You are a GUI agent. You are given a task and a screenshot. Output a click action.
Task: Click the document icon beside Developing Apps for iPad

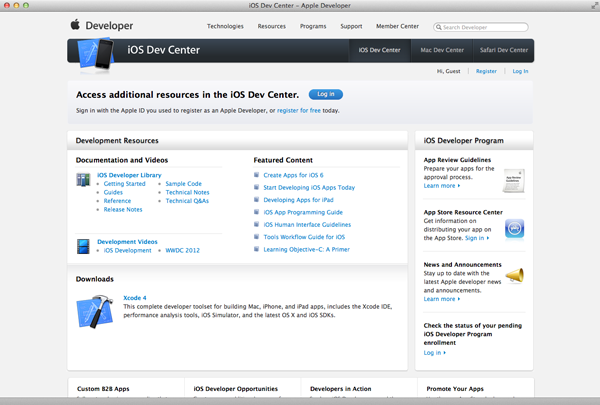[x=256, y=199]
